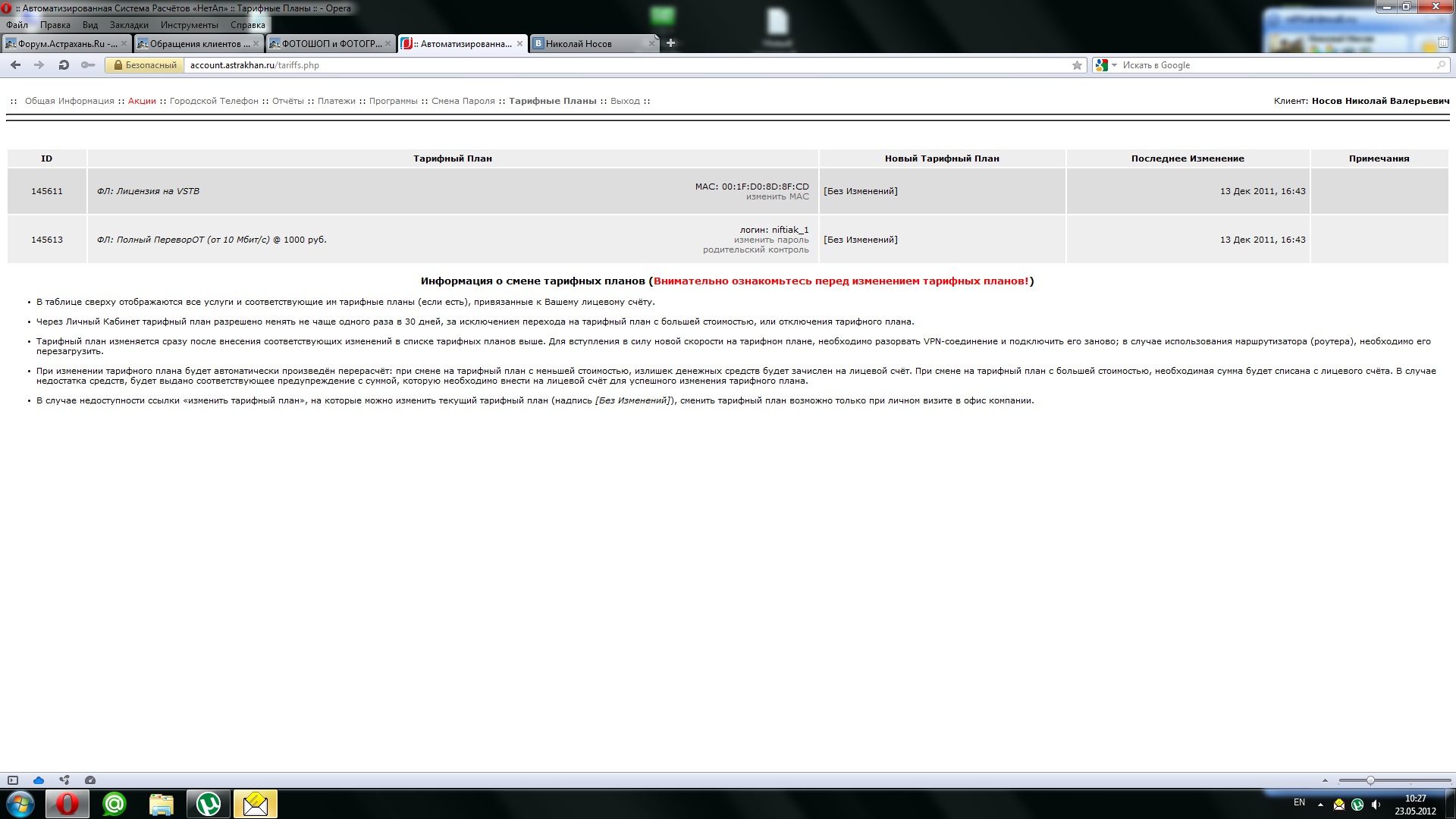Click the Безопасный security badge
Viewport: 1456px width, 819px height.
pos(144,65)
